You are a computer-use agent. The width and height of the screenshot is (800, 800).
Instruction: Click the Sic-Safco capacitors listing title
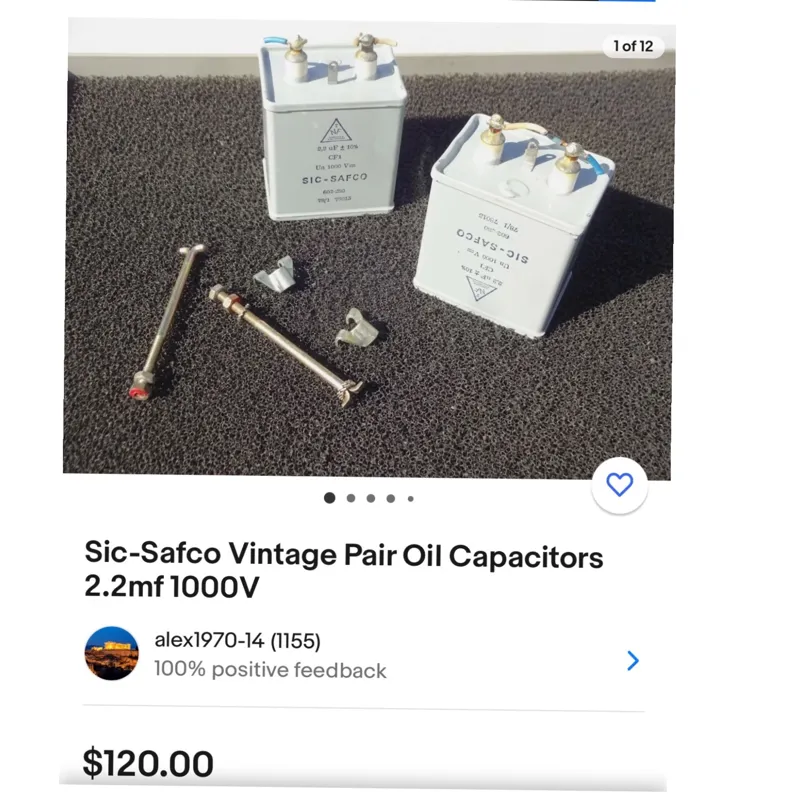(343, 570)
